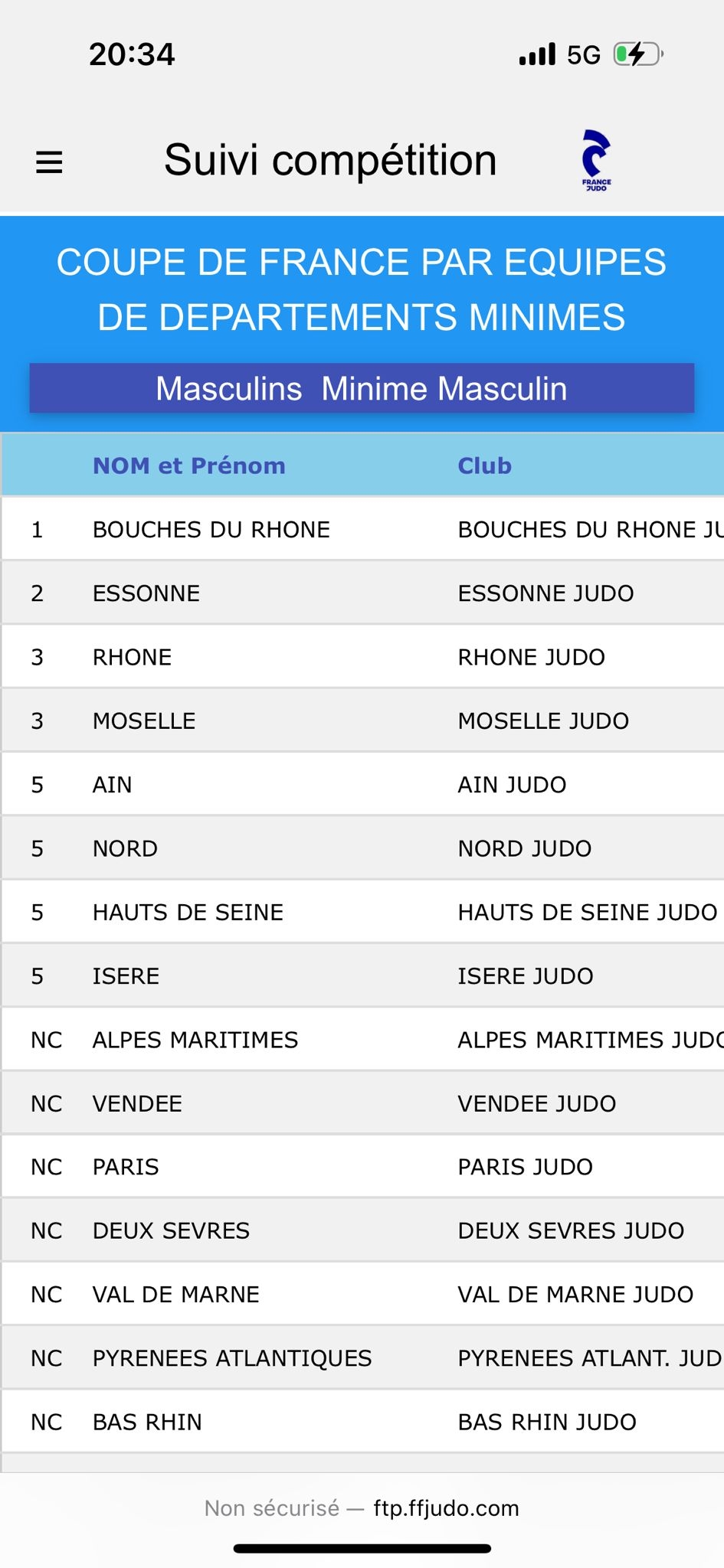Tap the iOS home indicator bar
The image size is (724, 1568).
(x=362, y=1549)
